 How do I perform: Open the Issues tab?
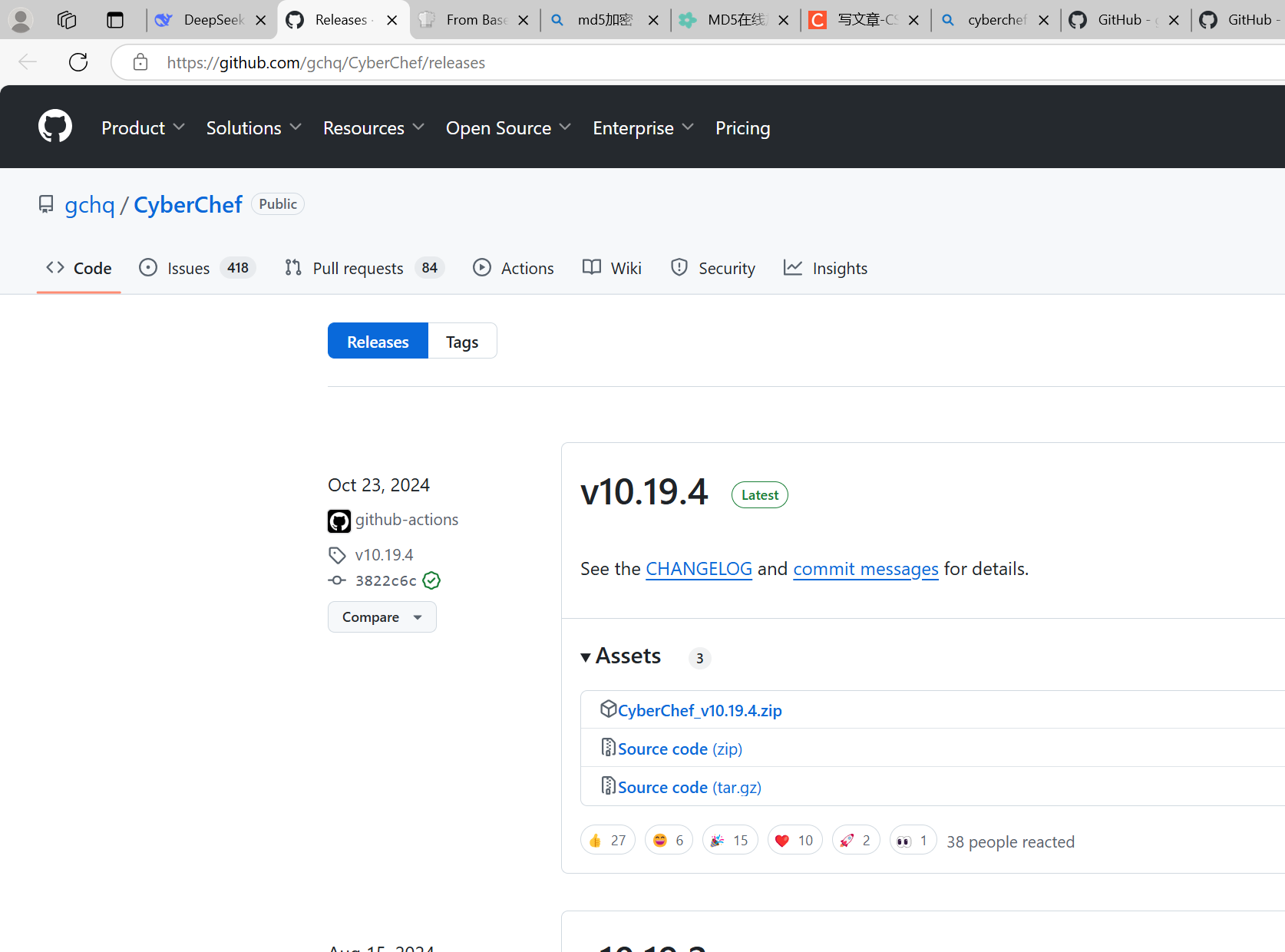[x=197, y=268]
